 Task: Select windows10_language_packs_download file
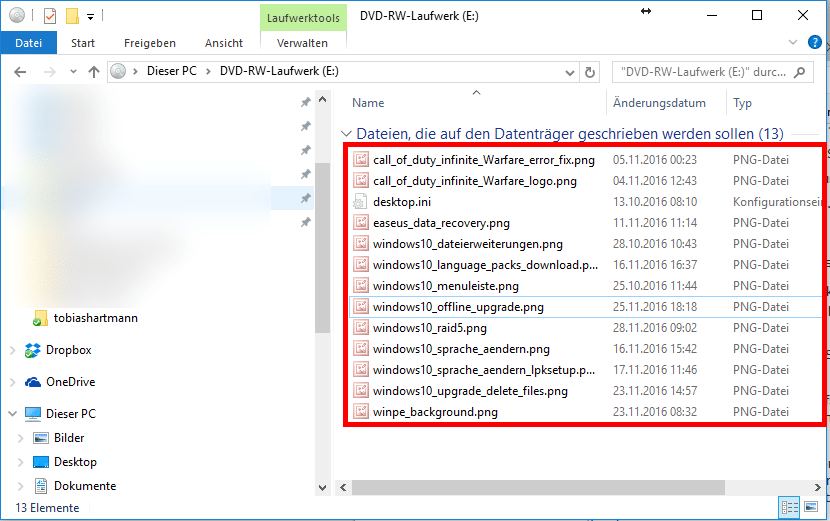point(485,265)
